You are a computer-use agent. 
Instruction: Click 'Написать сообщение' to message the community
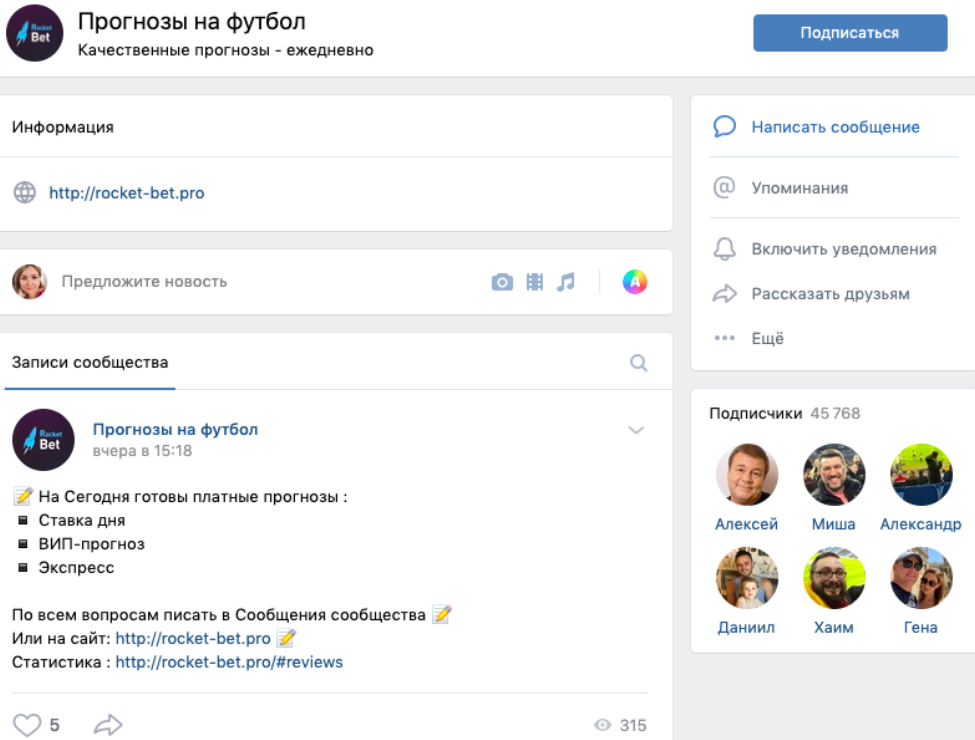tap(835, 127)
